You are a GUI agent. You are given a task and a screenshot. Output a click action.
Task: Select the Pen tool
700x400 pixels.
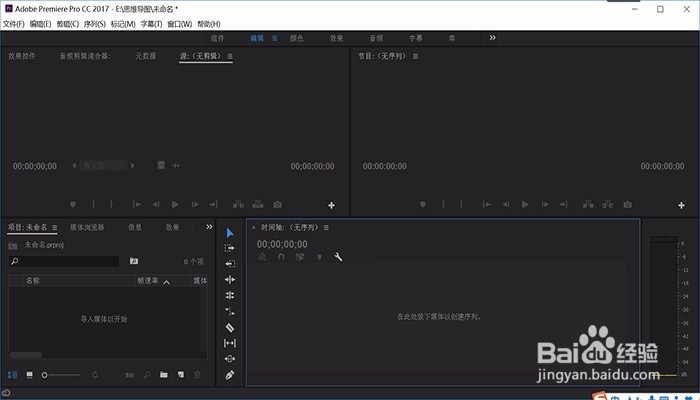point(230,375)
